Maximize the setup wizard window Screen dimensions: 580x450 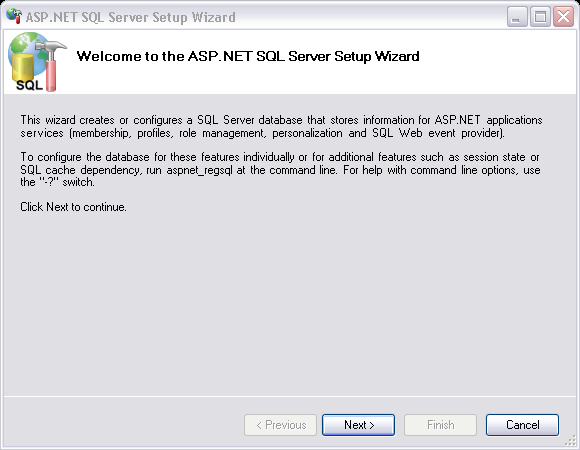click(x=540, y=17)
